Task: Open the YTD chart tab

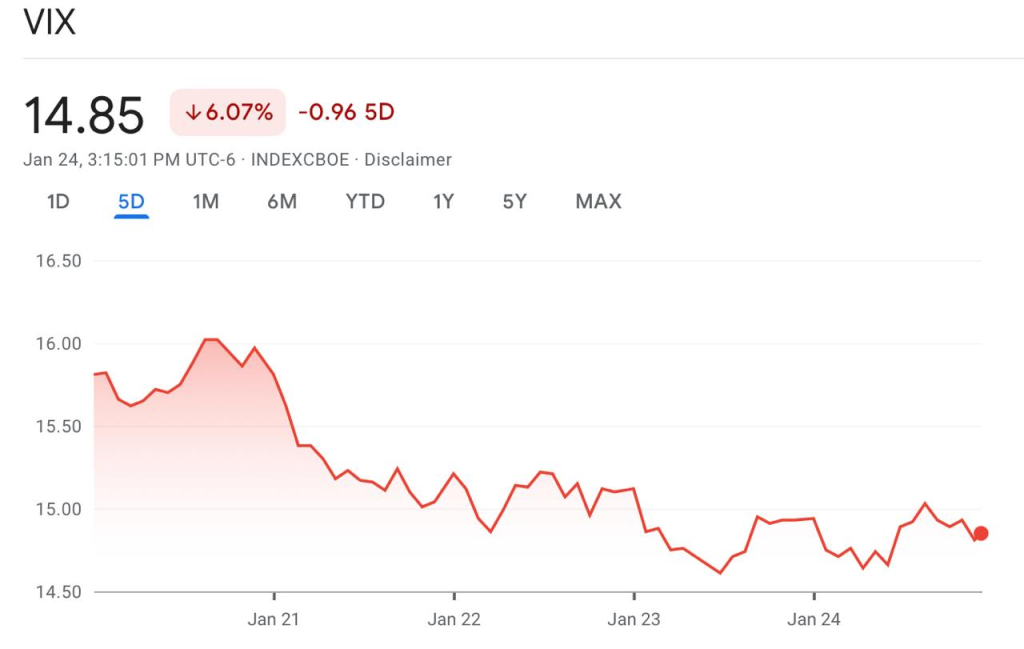Action: (365, 201)
